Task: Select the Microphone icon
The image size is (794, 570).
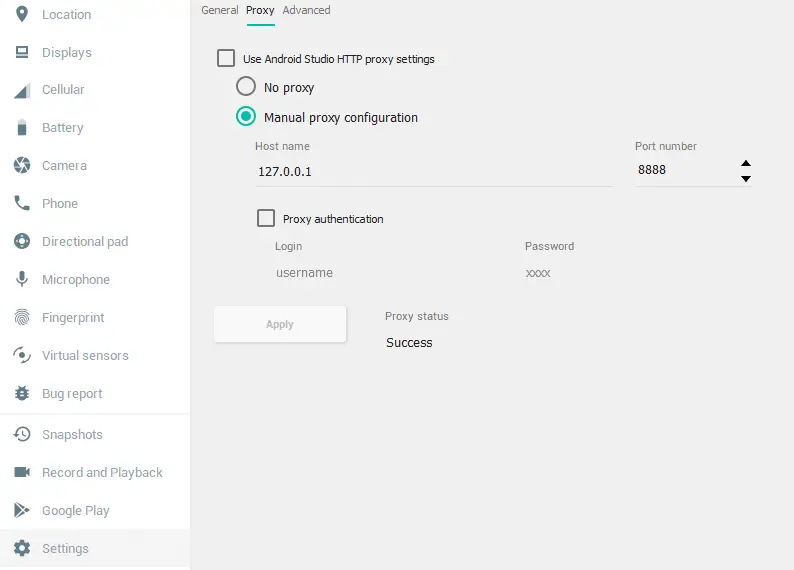Action: (x=22, y=279)
